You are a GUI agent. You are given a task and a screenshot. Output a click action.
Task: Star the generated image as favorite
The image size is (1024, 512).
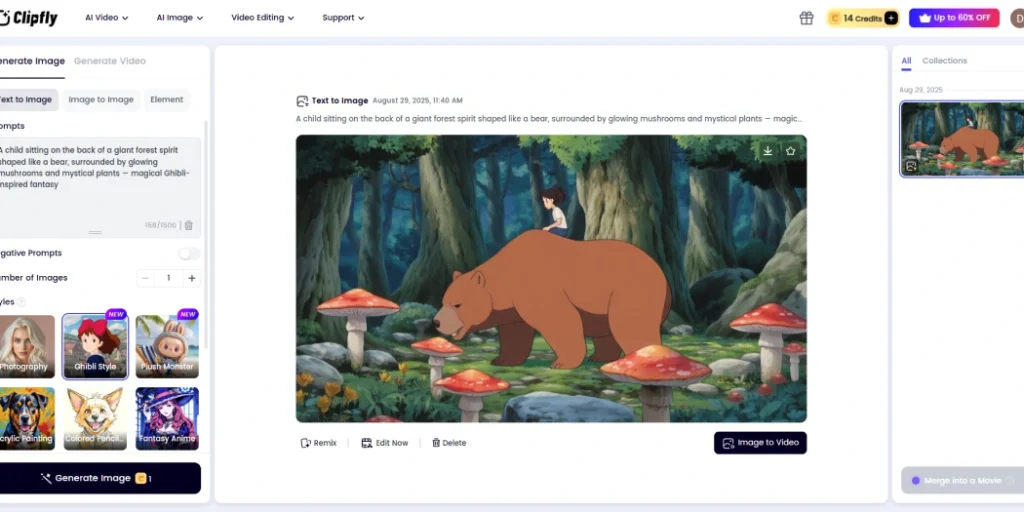pos(790,151)
